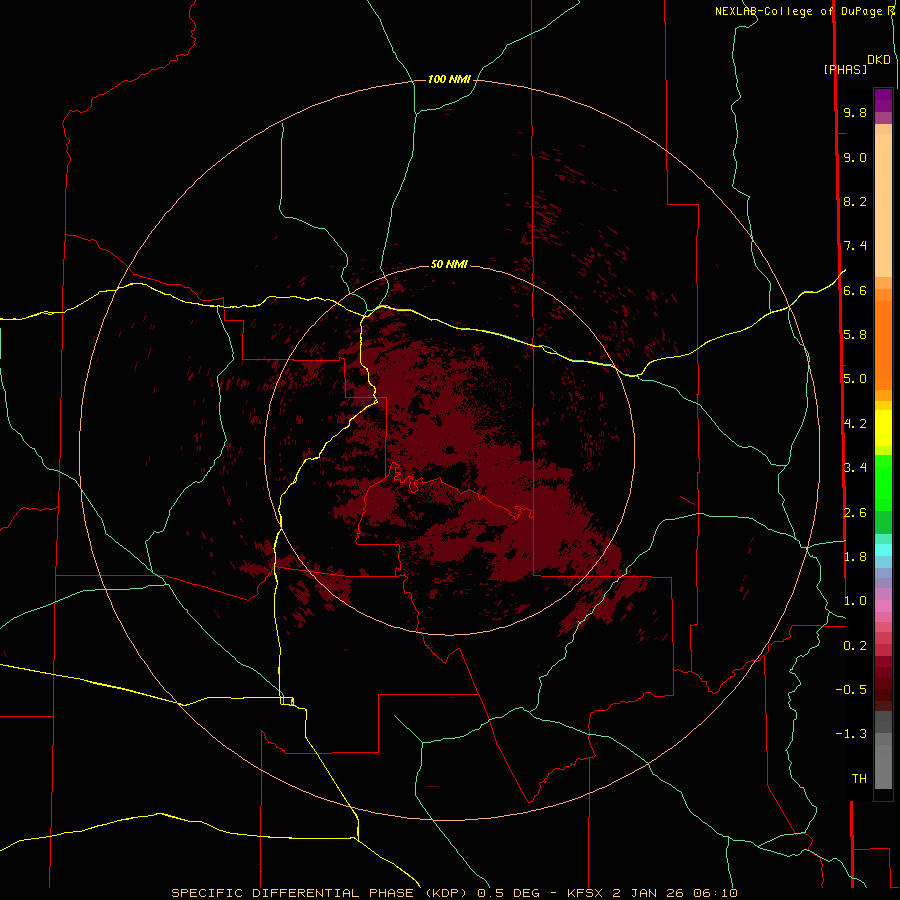The image size is (900, 900).
Task: Click the 5.0 value on the scale
Action: (x=855, y=379)
